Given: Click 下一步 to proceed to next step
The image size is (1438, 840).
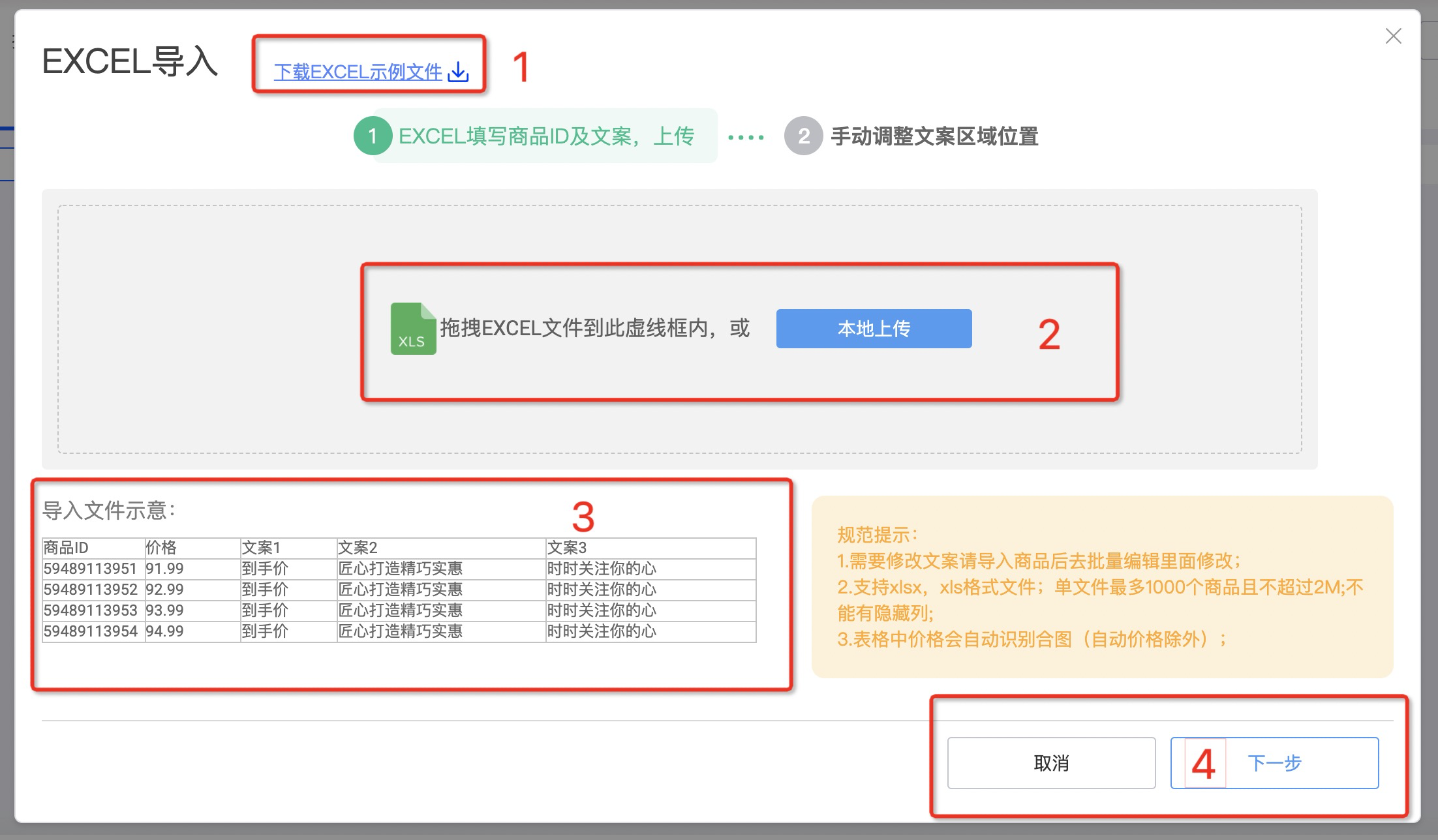Looking at the screenshot, I should 1274,762.
